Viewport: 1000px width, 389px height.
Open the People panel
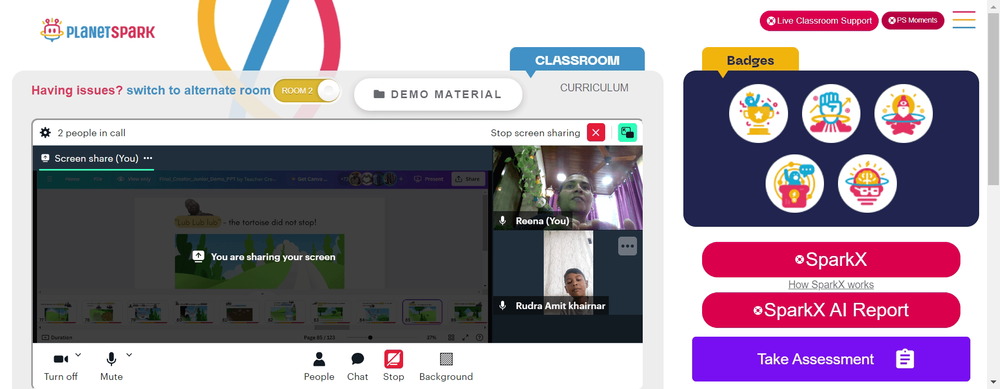[x=319, y=367]
